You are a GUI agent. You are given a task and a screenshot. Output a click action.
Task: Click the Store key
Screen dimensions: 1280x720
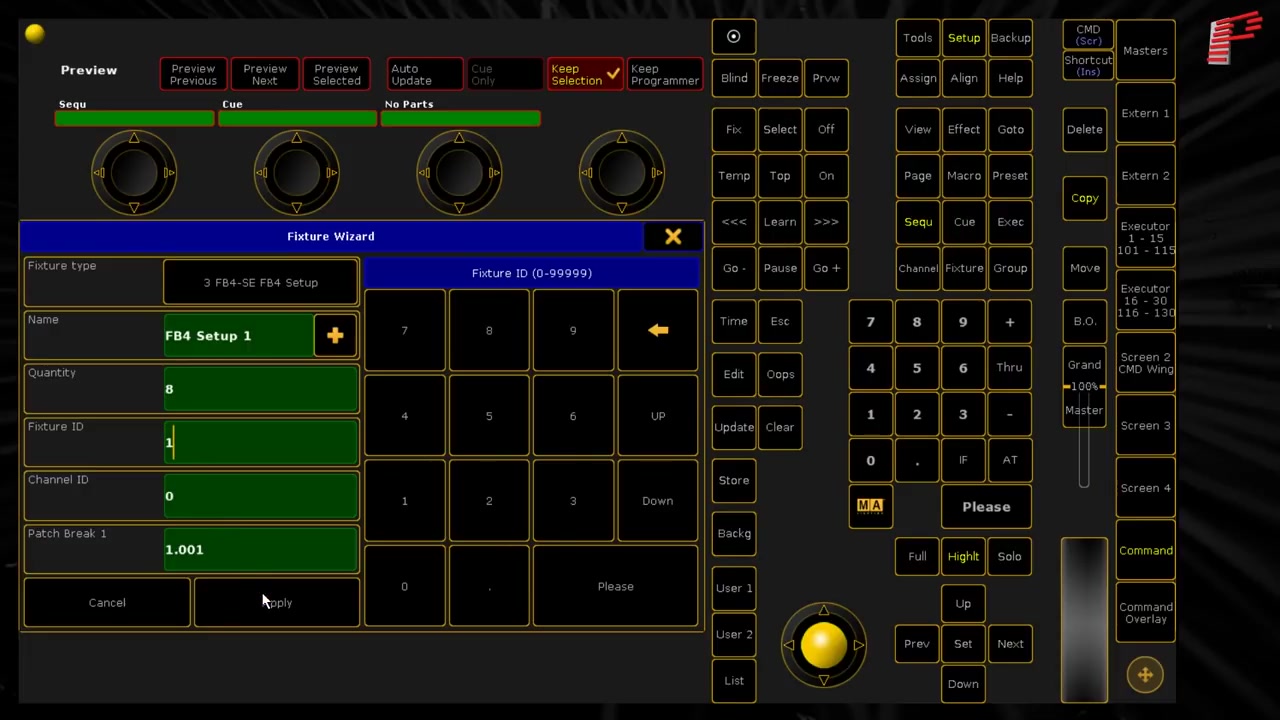[733, 480]
